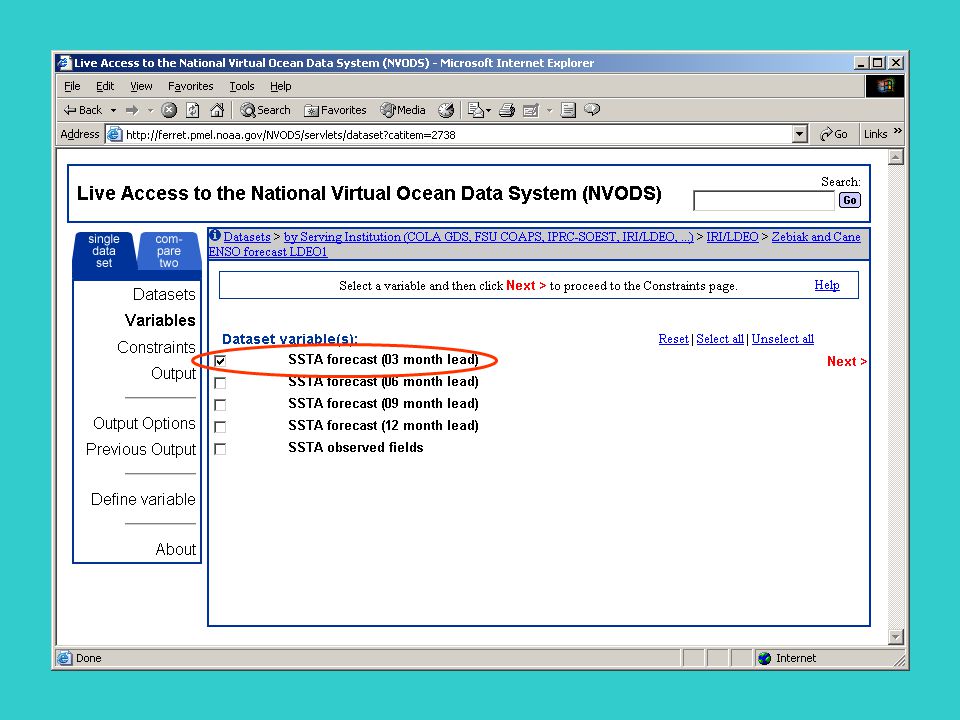Open the Edit menu
The height and width of the screenshot is (720, 960).
coord(105,86)
